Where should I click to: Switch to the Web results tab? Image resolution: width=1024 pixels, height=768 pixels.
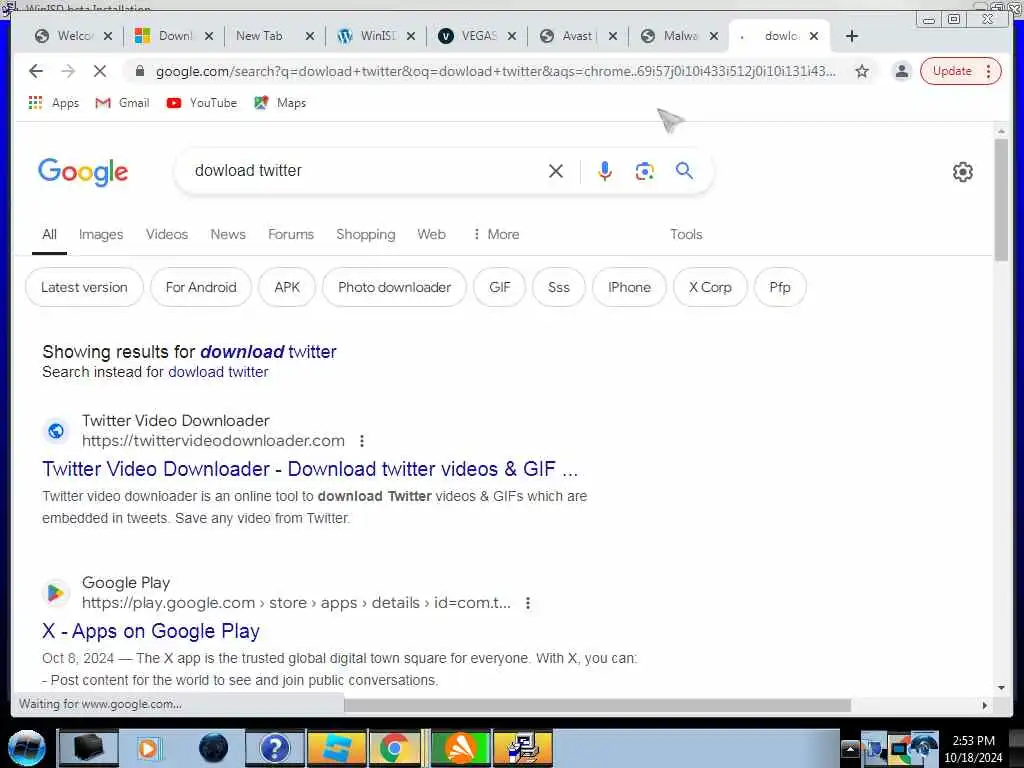click(x=431, y=234)
